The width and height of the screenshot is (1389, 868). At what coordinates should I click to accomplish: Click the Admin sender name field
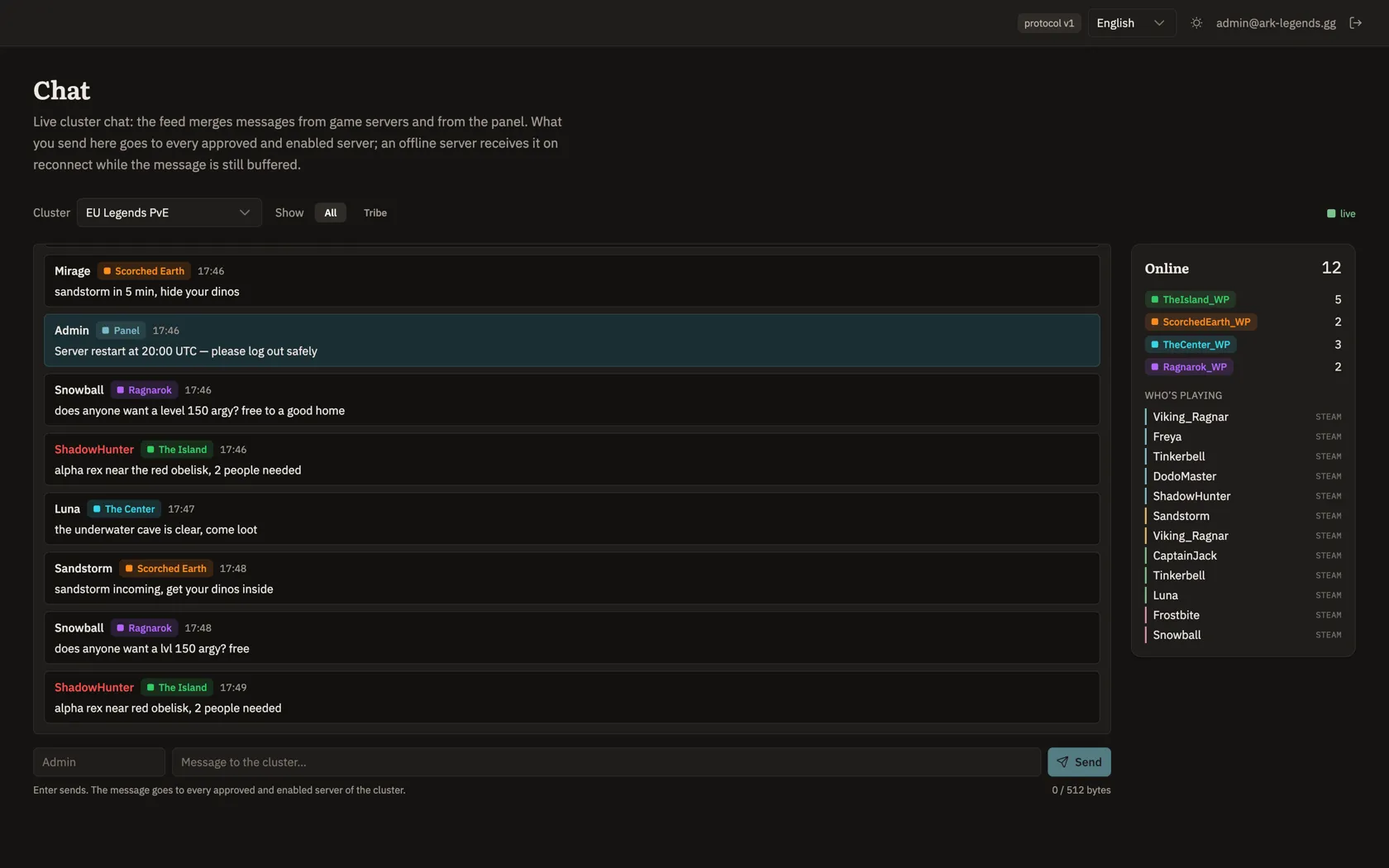point(99,762)
